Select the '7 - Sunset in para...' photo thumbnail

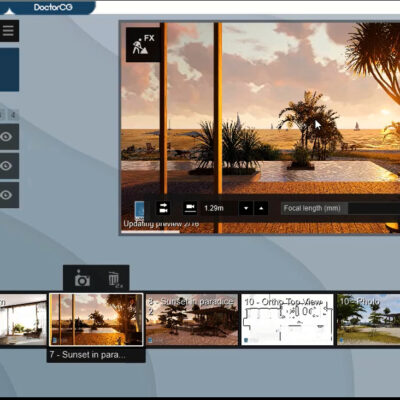pos(96,319)
